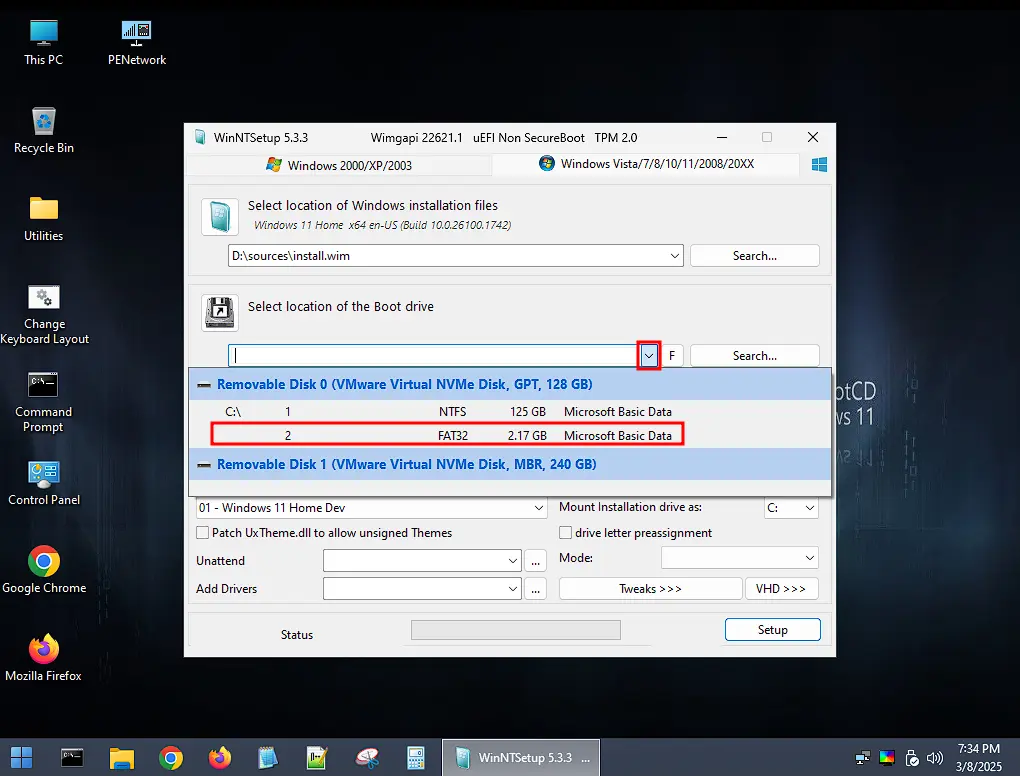Click the Windows logo icon near the tabs
1020x776 pixels.
(818, 164)
